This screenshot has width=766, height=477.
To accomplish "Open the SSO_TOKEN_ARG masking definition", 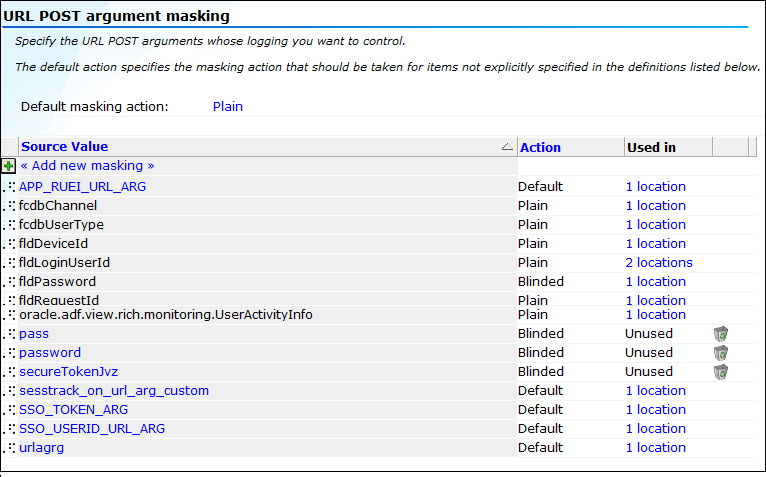I will tap(73, 410).
